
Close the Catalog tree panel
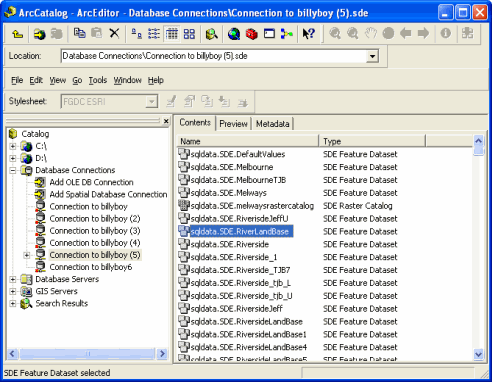166,121
